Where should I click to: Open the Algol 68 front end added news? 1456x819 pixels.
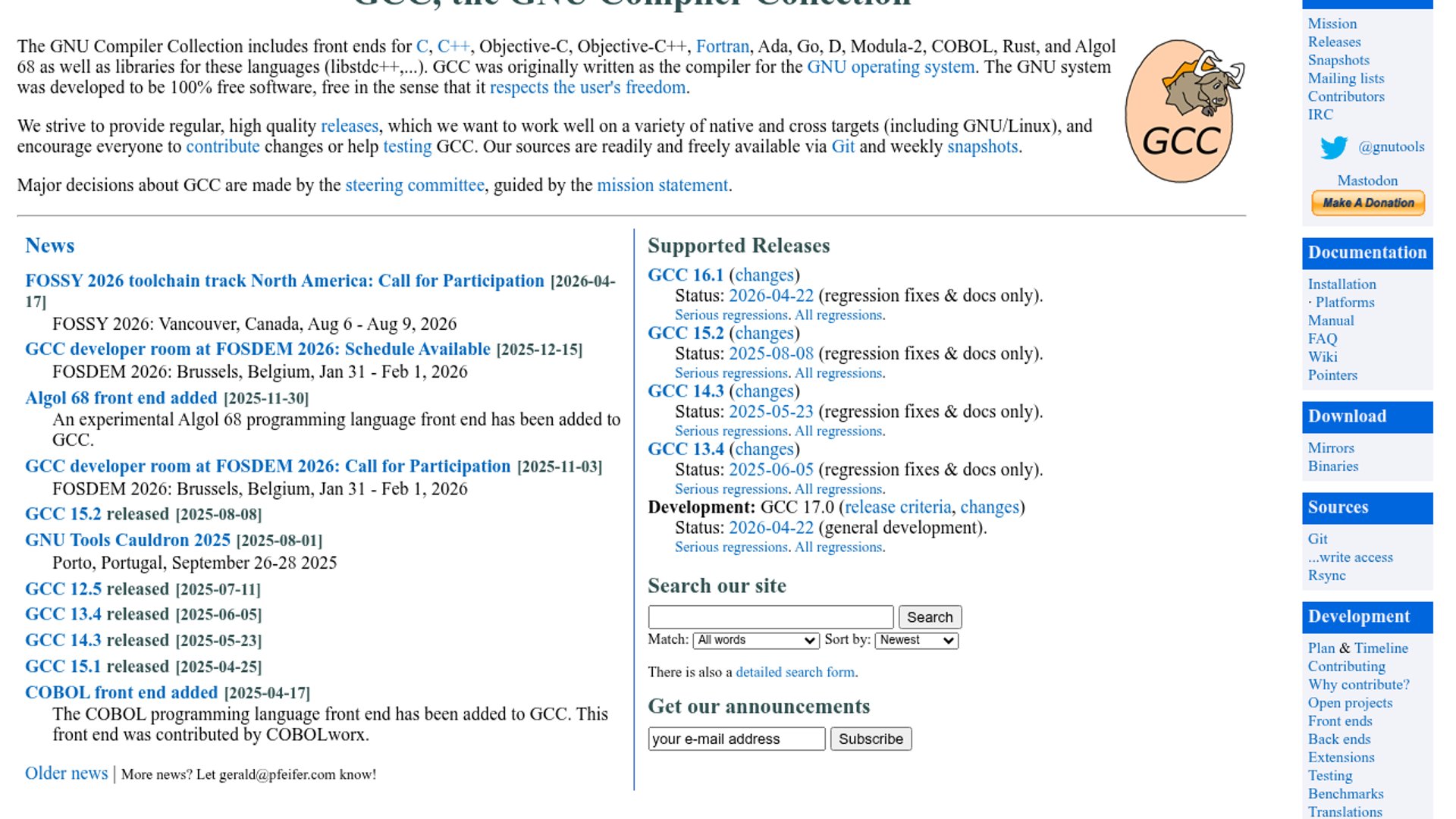(x=121, y=398)
